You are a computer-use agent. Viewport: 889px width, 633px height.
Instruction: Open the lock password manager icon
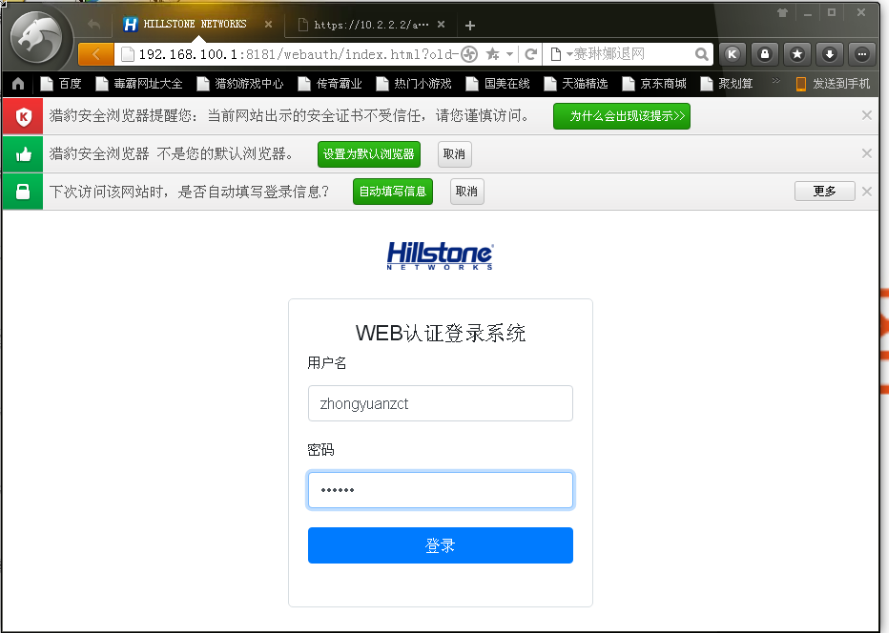coord(765,54)
